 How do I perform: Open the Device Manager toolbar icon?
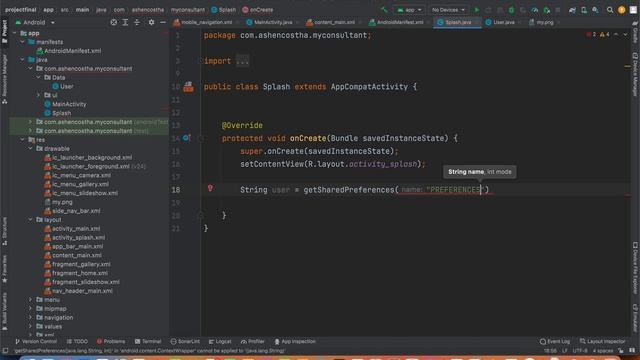[x=584, y=10]
